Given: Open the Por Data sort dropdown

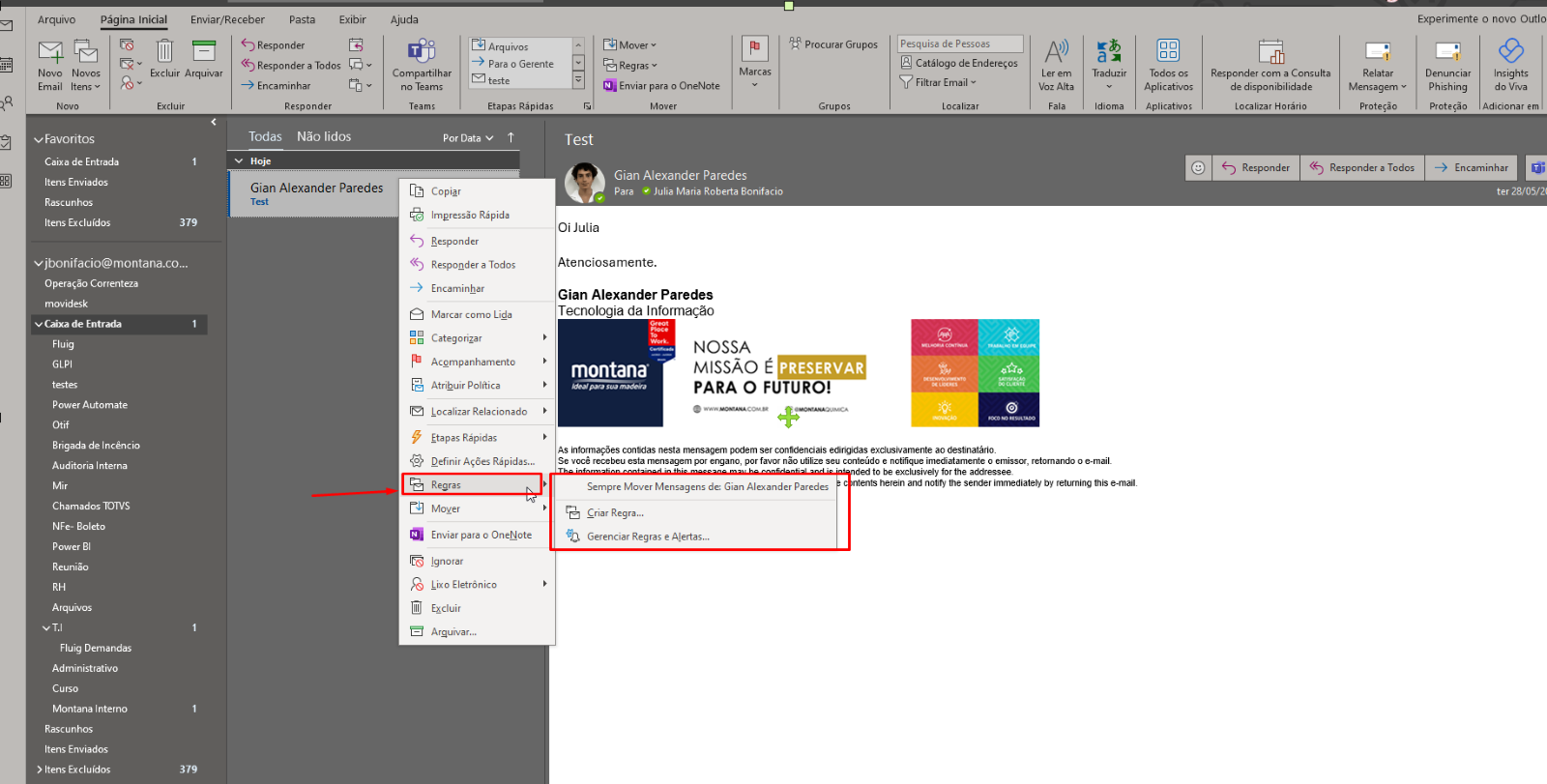Looking at the screenshot, I should pyautogui.click(x=468, y=138).
